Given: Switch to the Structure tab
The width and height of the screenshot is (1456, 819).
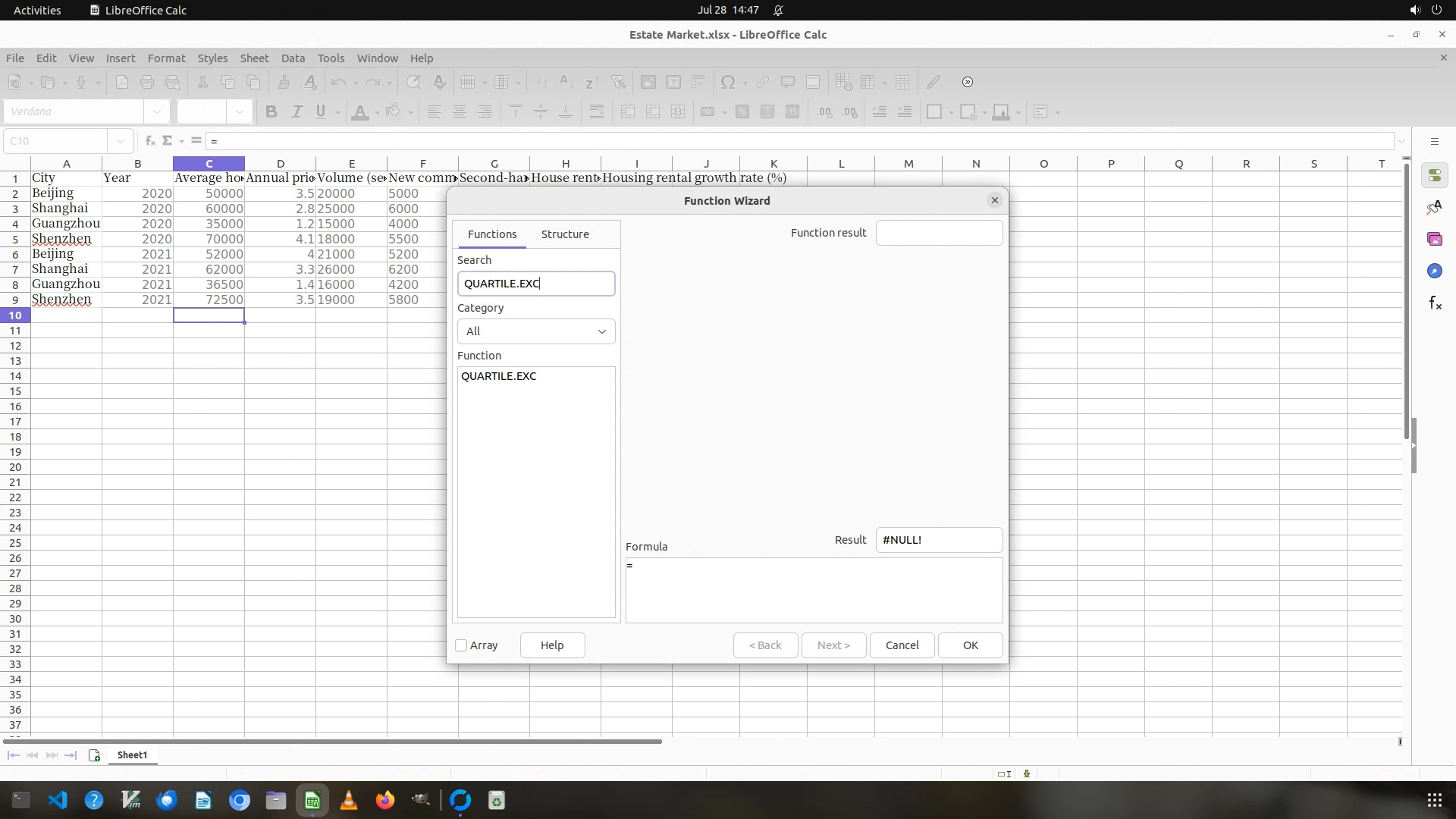Looking at the screenshot, I should (564, 234).
